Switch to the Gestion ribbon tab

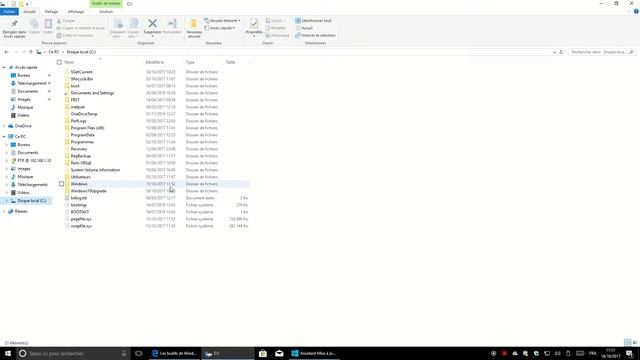(x=106, y=12)
